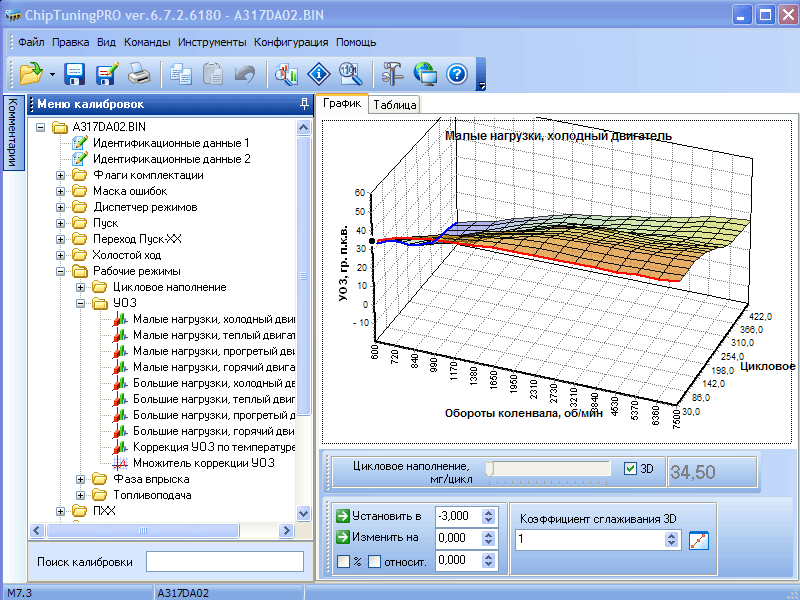The width and height of the screenshot is (800, 600).
Task: Click the printer icon
Action: click(139, 73)
